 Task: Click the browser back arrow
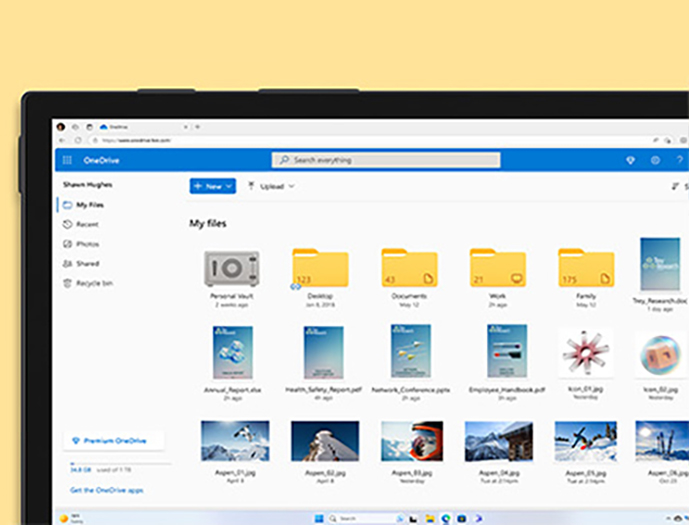(62, 140)
